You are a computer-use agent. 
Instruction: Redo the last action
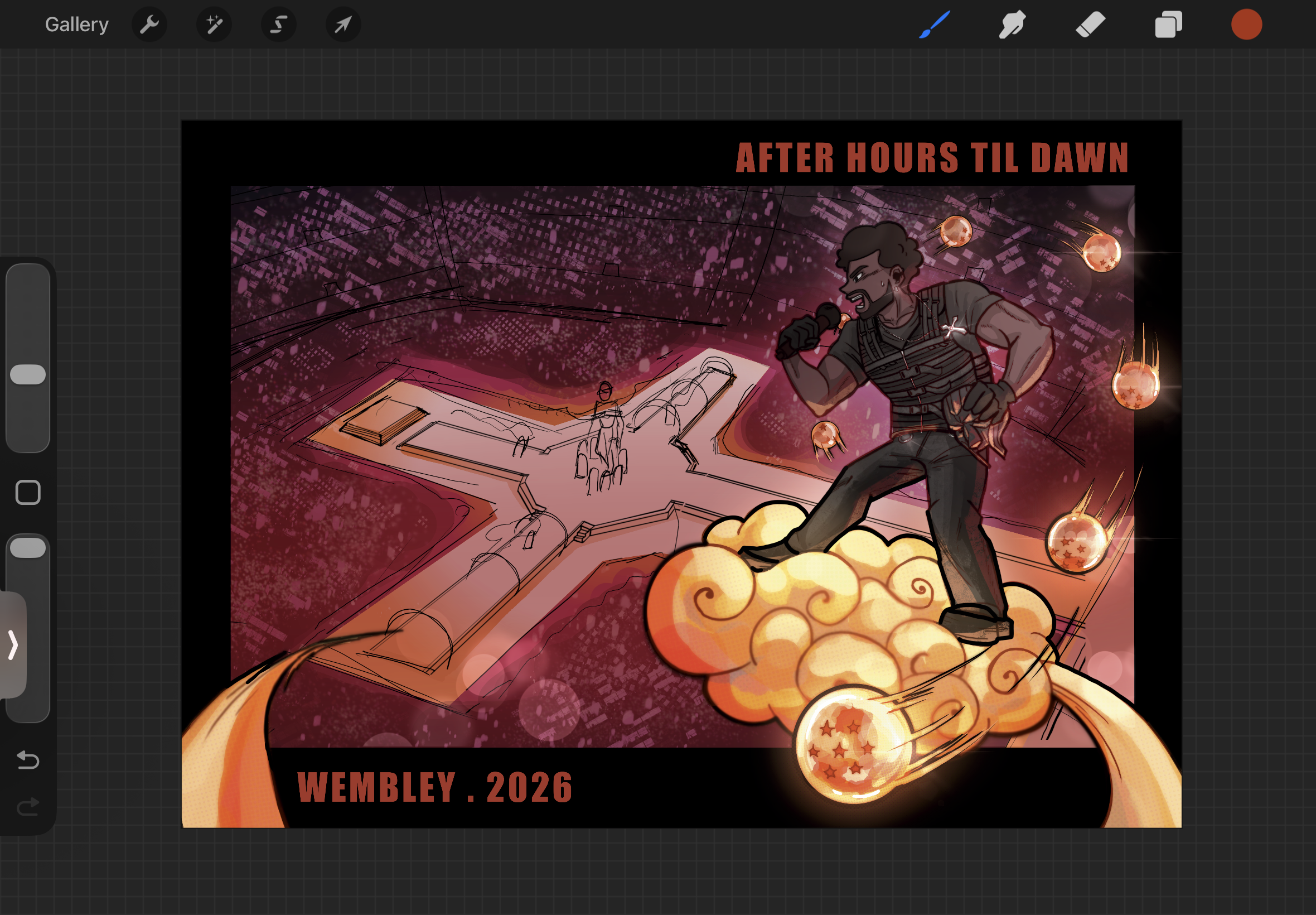[27, 807]
